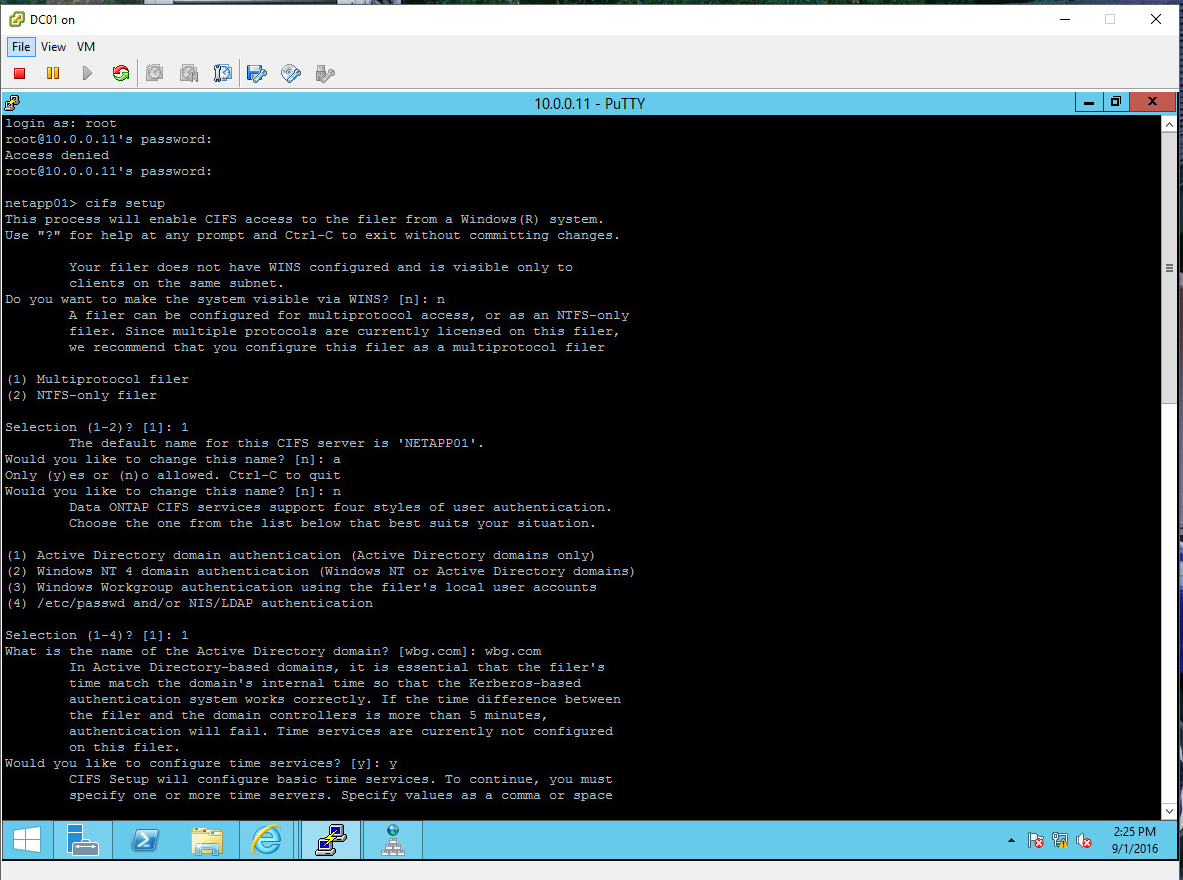Click the 'netapp01> cifs setup' command line
The width and height of the screenshot is (1183, 880).
tap(84, 203)
